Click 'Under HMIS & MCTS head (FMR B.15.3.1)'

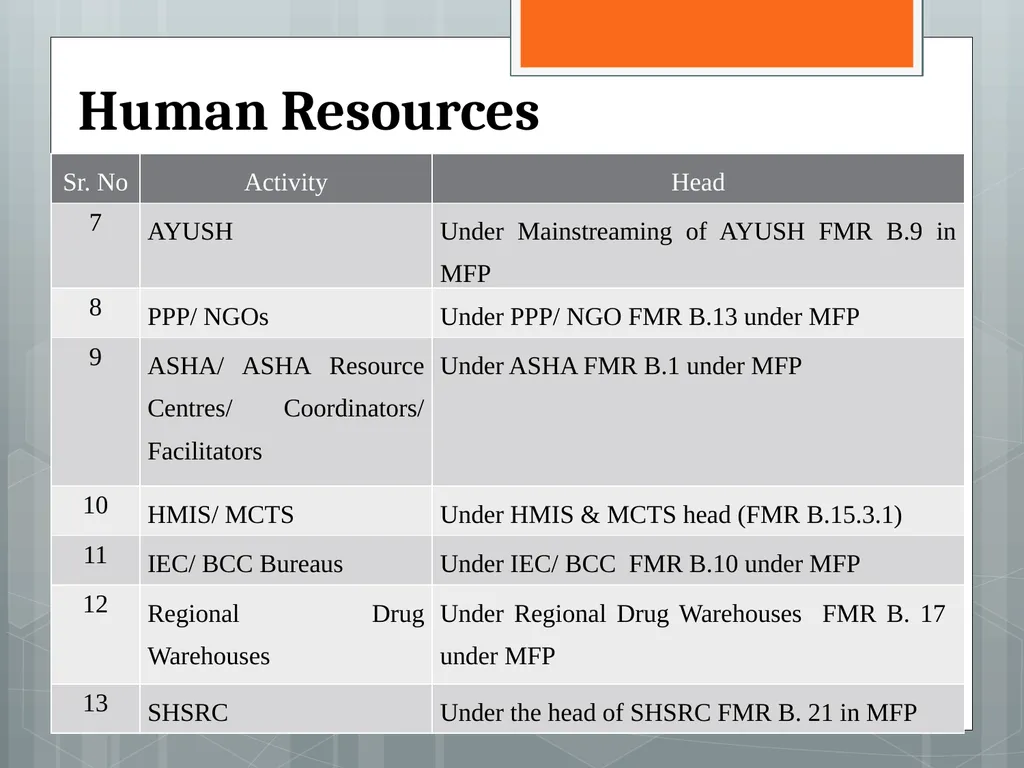[698, 511]
